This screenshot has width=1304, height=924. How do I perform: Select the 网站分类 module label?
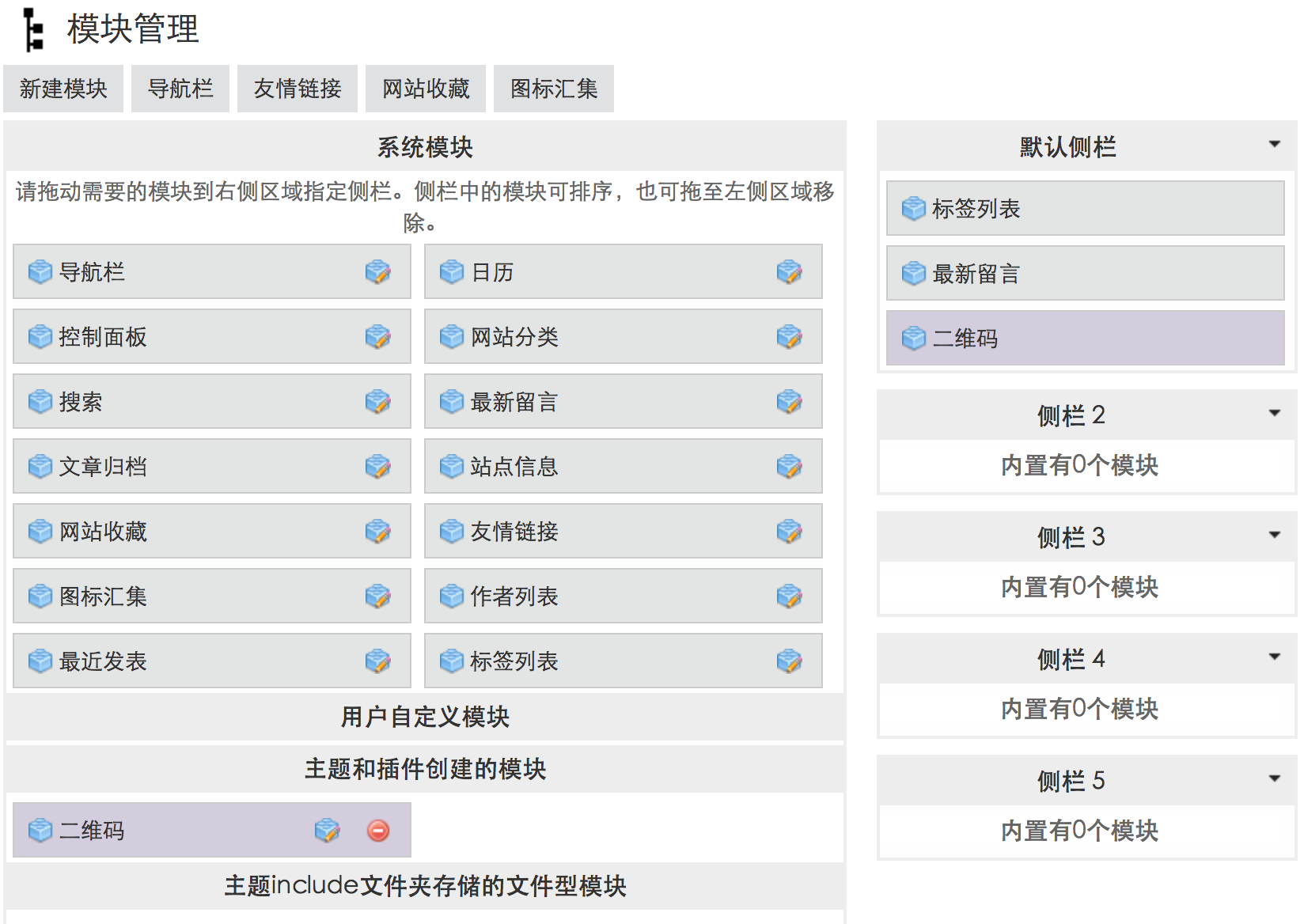pos(514,337)
